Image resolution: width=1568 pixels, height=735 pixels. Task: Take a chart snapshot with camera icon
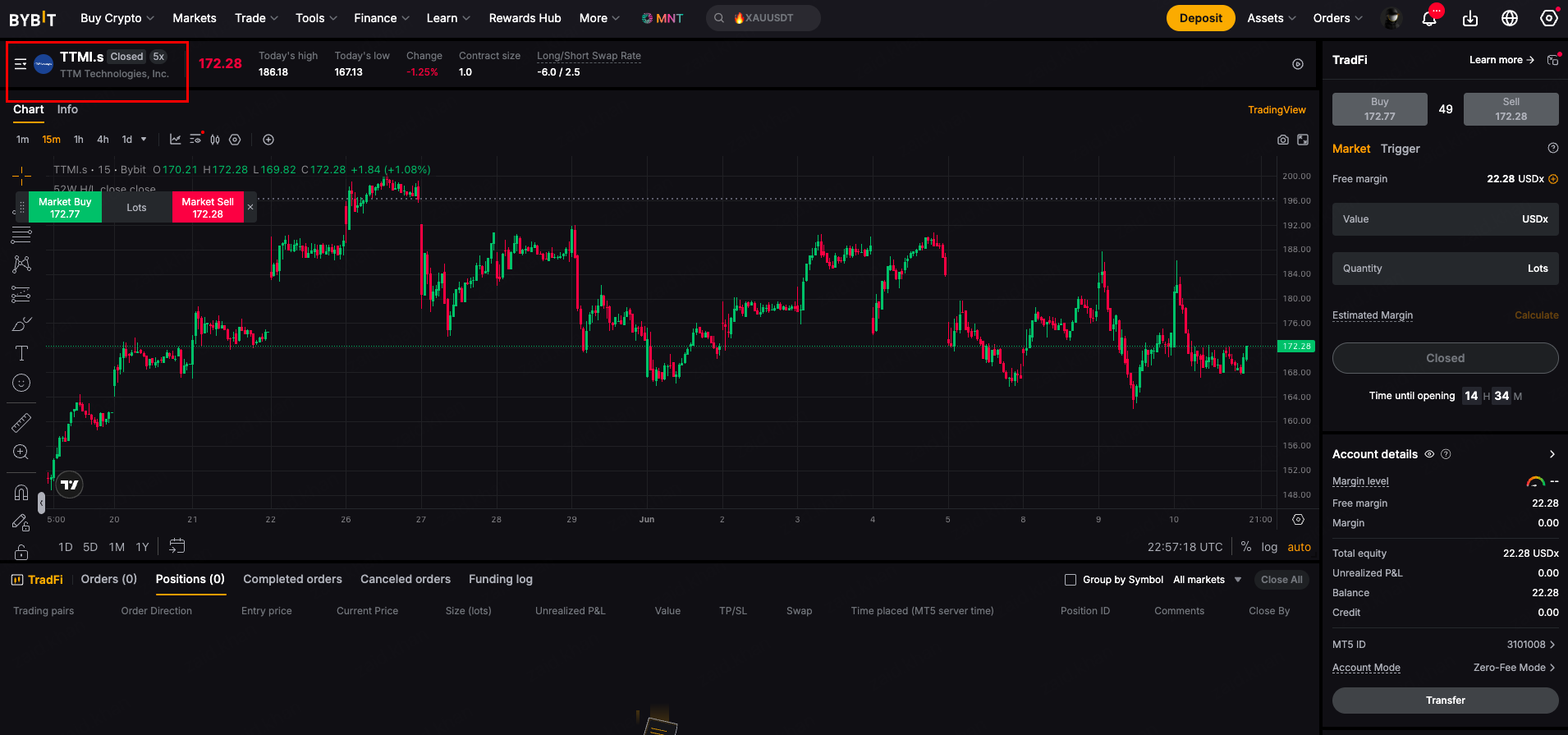[1282, 140]
